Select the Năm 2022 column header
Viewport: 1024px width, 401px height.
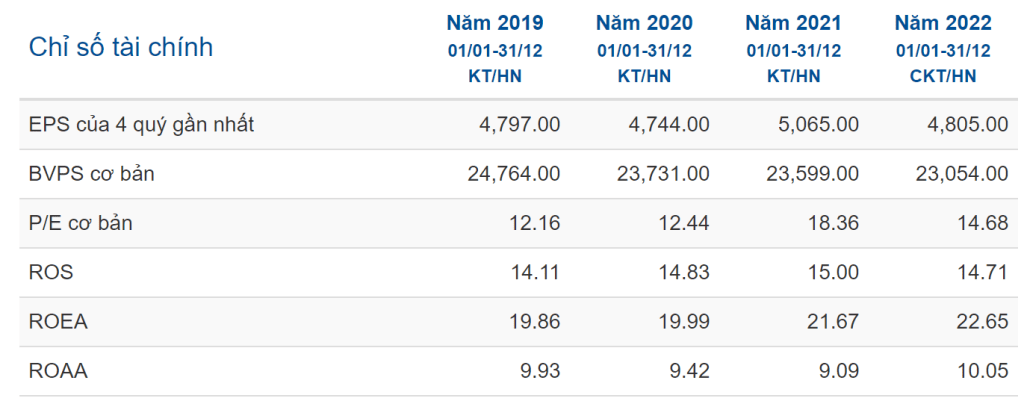(x=943, y=23)
